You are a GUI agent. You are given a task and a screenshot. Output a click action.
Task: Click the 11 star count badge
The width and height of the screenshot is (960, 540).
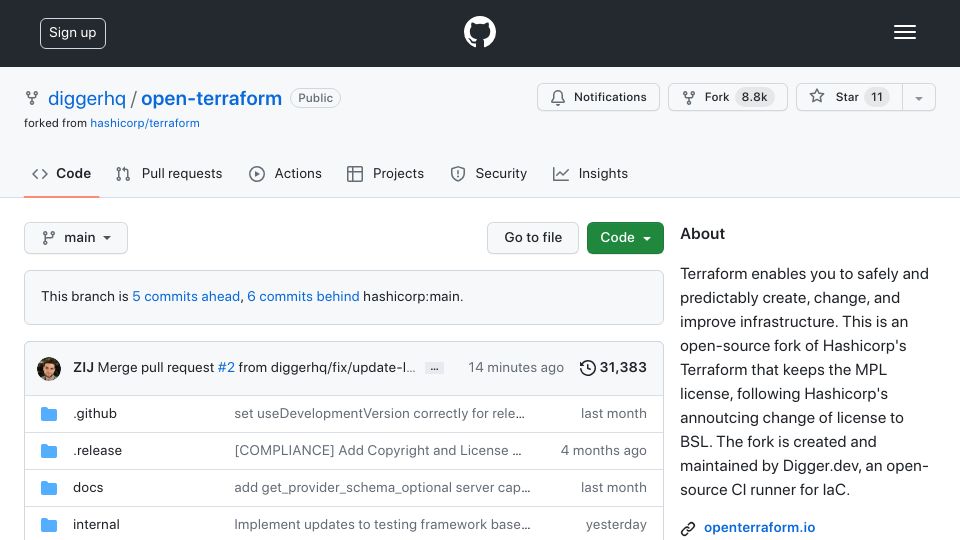(877, 97)
